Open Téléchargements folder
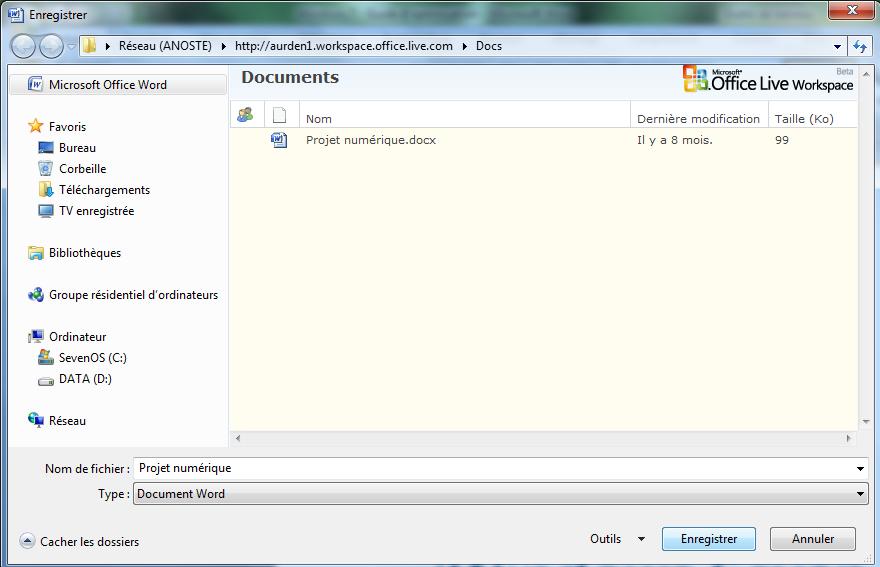880x567 pixels. point(104,190)
